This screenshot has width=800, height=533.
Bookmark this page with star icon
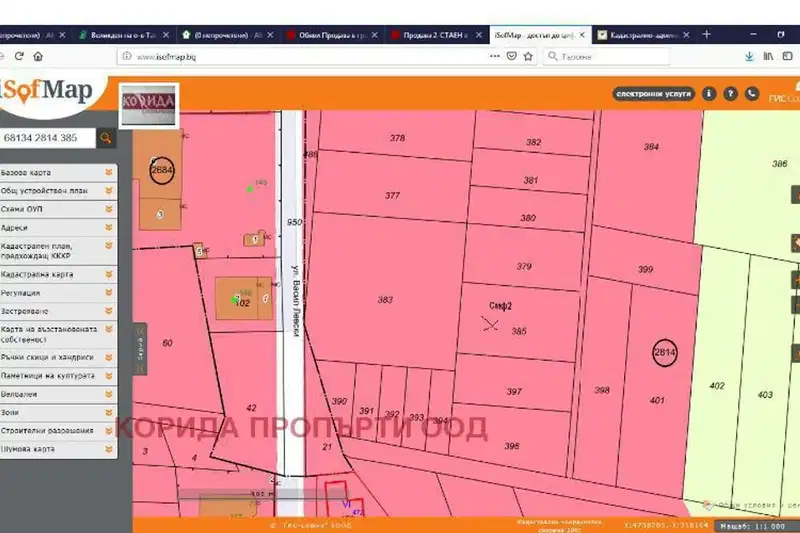[528, 56]
